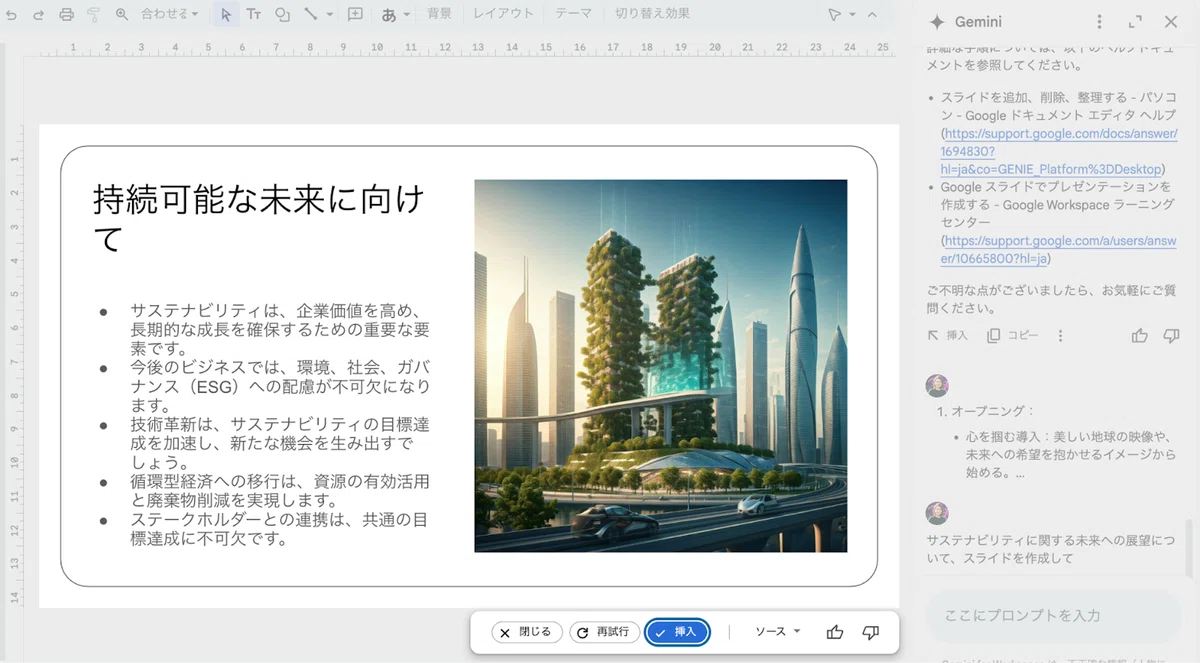Screen dimensions: 1200x663
Task: Select the text box tool
Action: [x=254, y=15]
